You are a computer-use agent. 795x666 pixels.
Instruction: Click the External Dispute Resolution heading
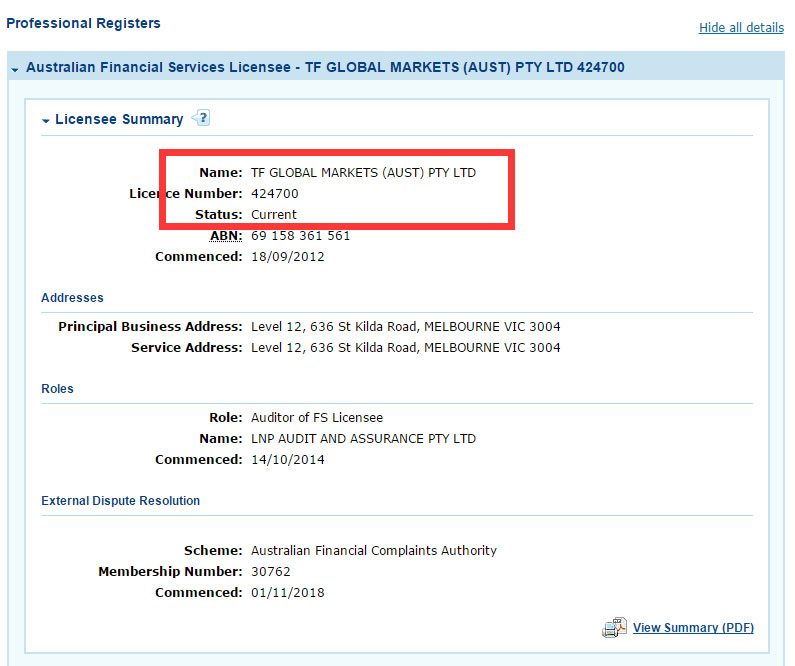[121, 501]
